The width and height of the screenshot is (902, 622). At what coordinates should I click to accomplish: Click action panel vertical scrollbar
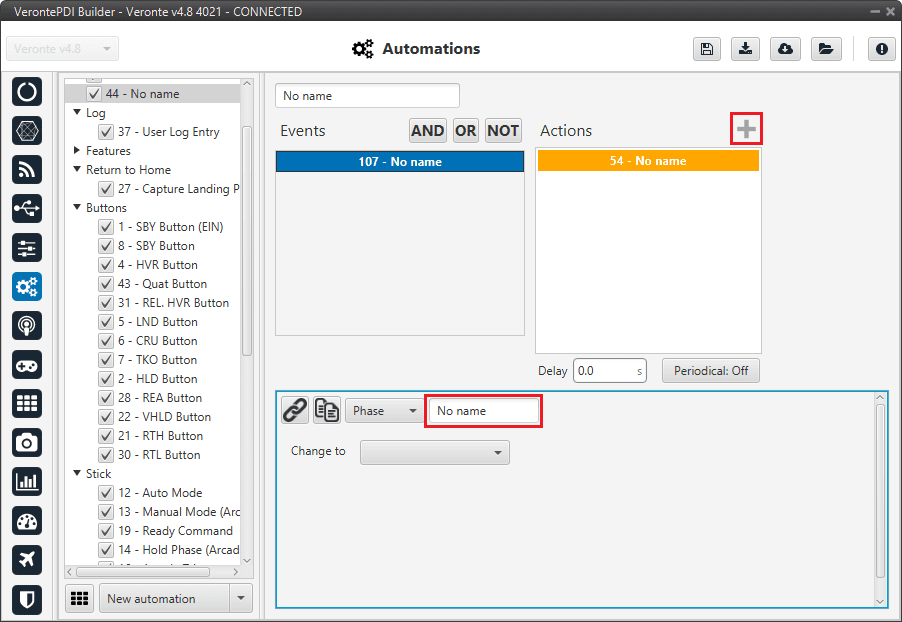click(x=880, y=491)
